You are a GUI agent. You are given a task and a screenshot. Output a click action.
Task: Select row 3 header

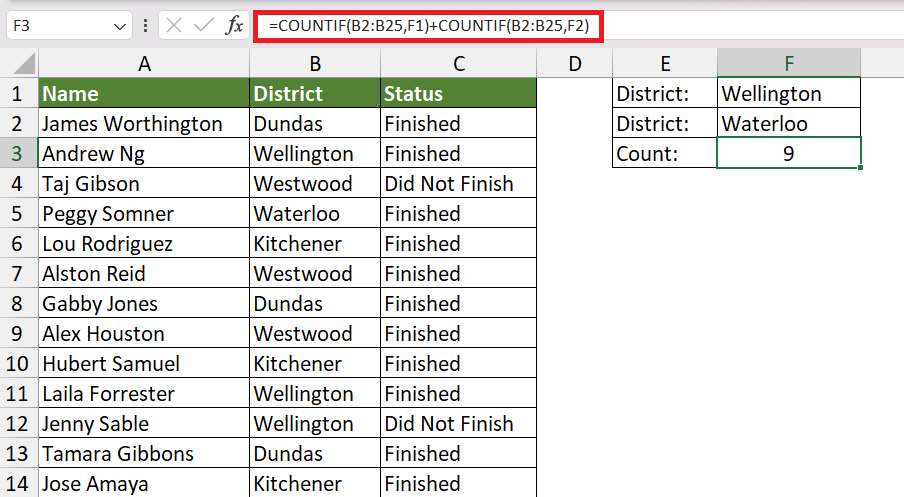point(17,154)
